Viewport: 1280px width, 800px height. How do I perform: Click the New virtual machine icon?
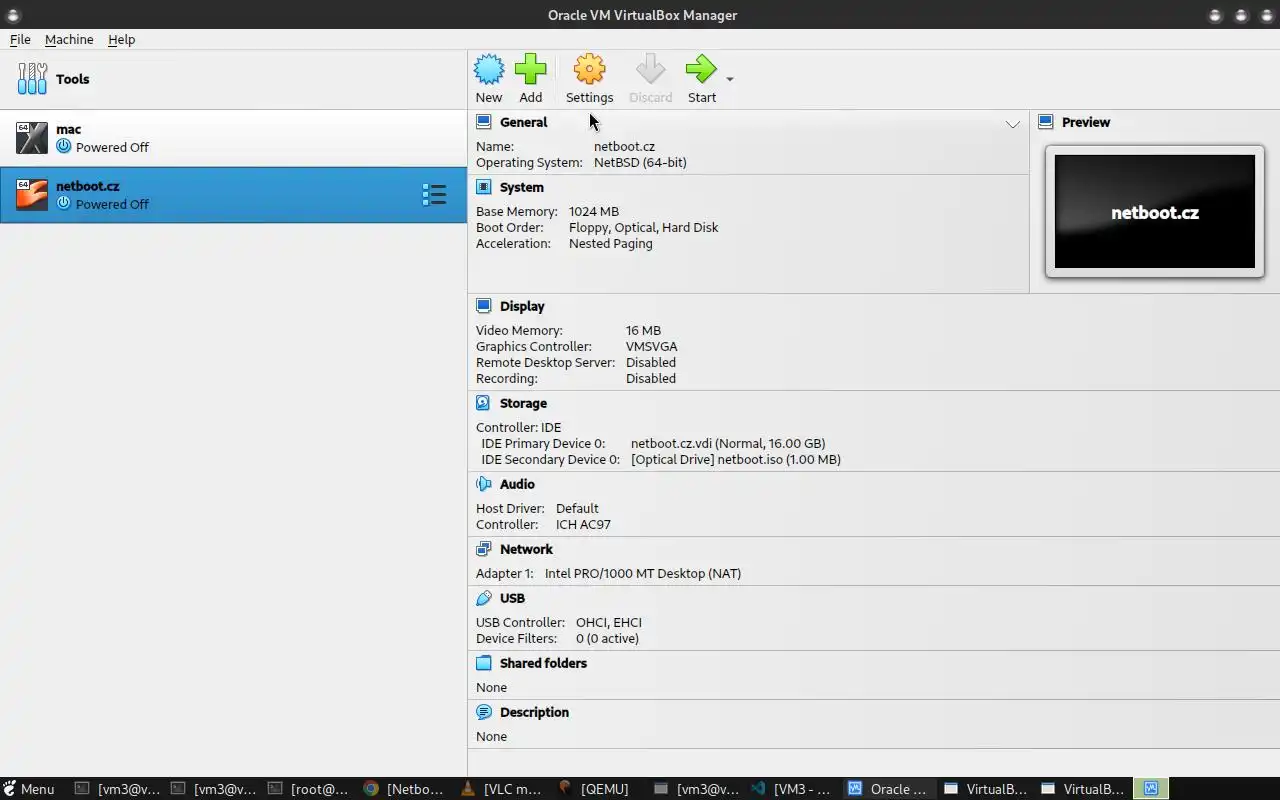pos(489,69)
